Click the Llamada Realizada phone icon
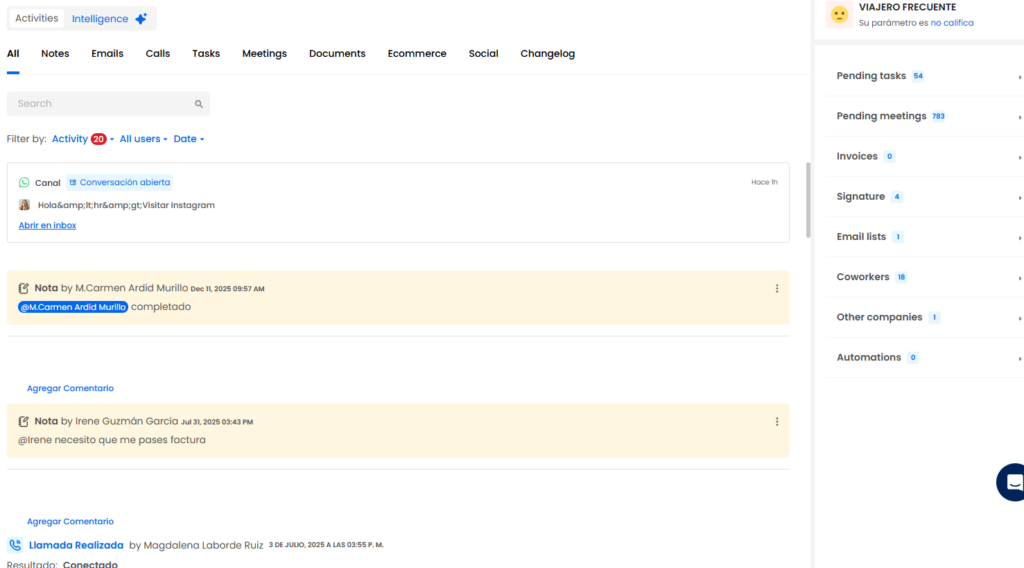 15,545
